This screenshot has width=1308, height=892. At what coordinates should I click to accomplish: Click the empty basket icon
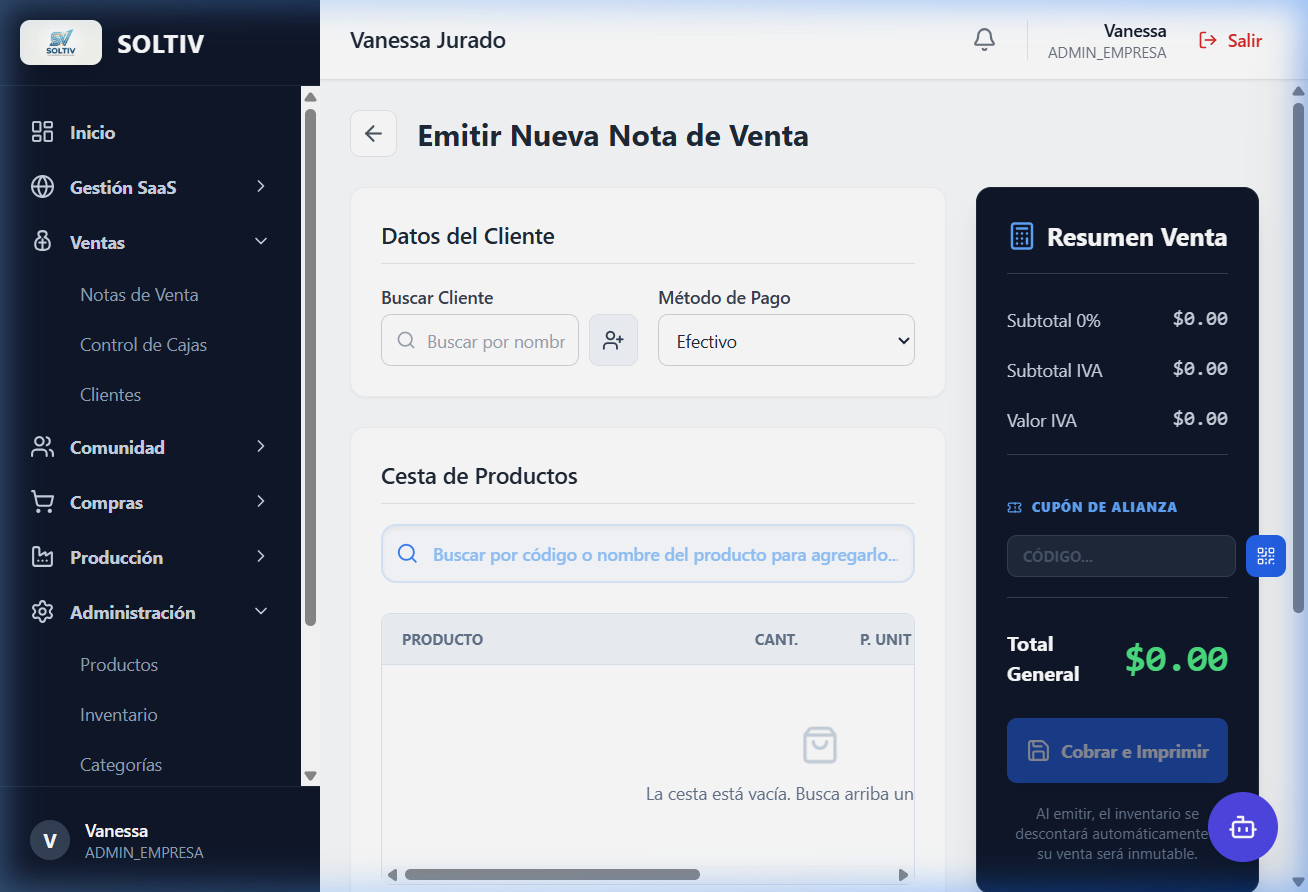820,745
